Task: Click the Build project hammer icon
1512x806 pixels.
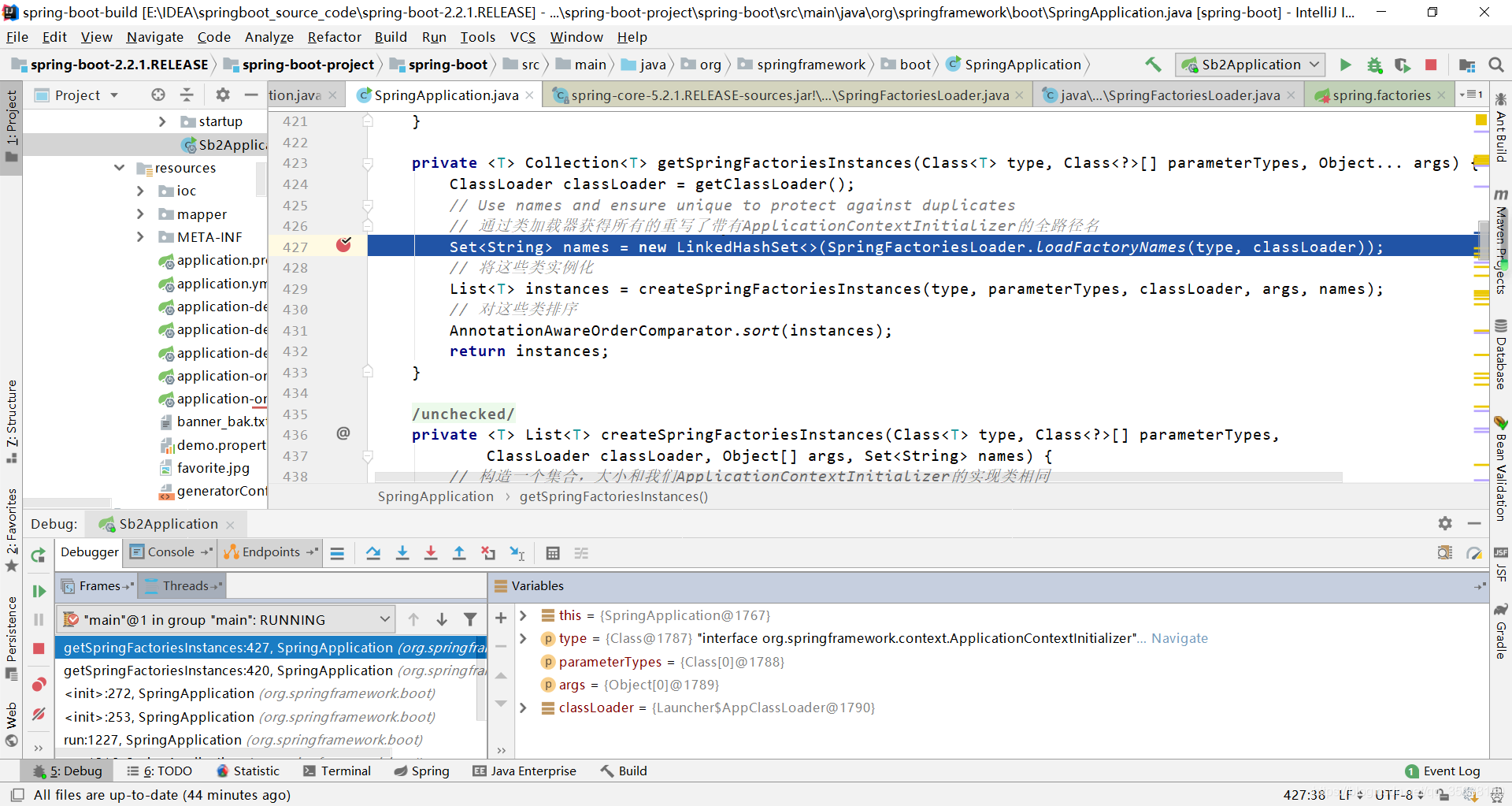Action: [x=1153, y=65]
